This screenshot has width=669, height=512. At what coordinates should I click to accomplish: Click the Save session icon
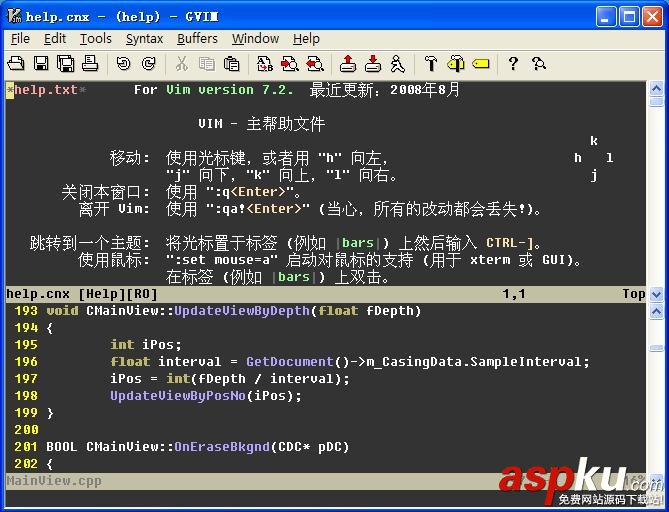coord(373,64)
